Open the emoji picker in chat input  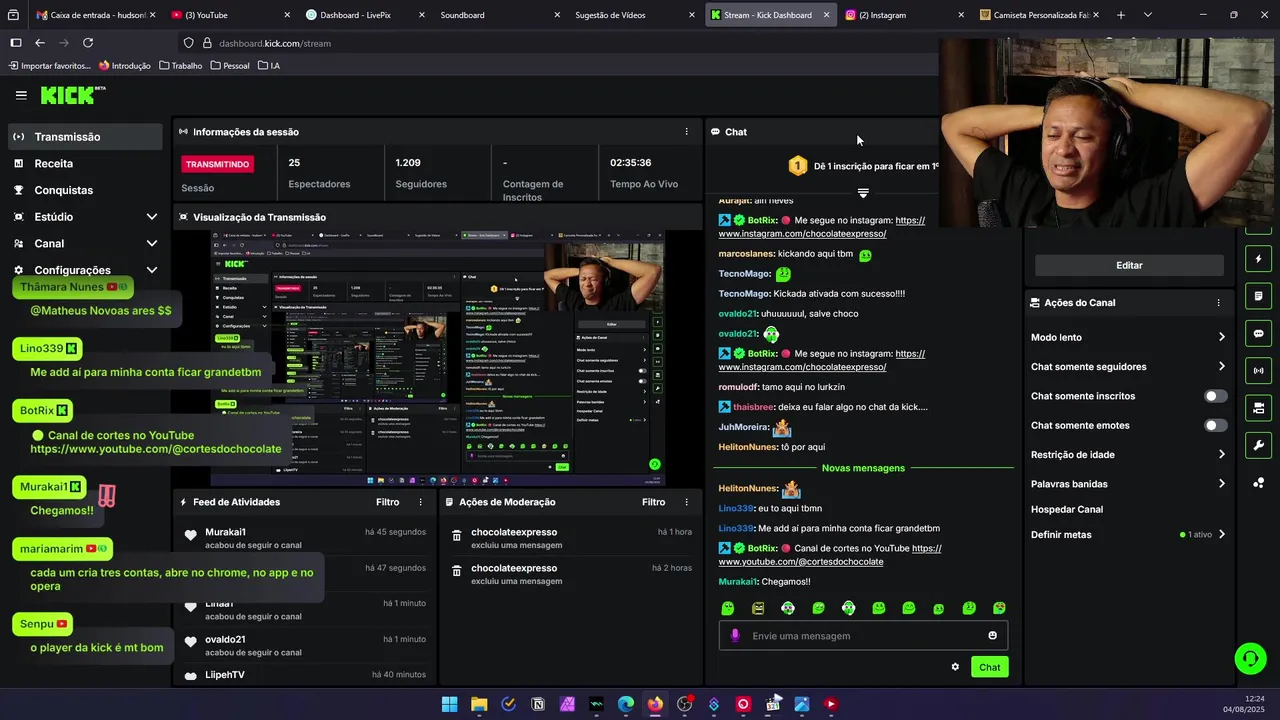[992, 636]
